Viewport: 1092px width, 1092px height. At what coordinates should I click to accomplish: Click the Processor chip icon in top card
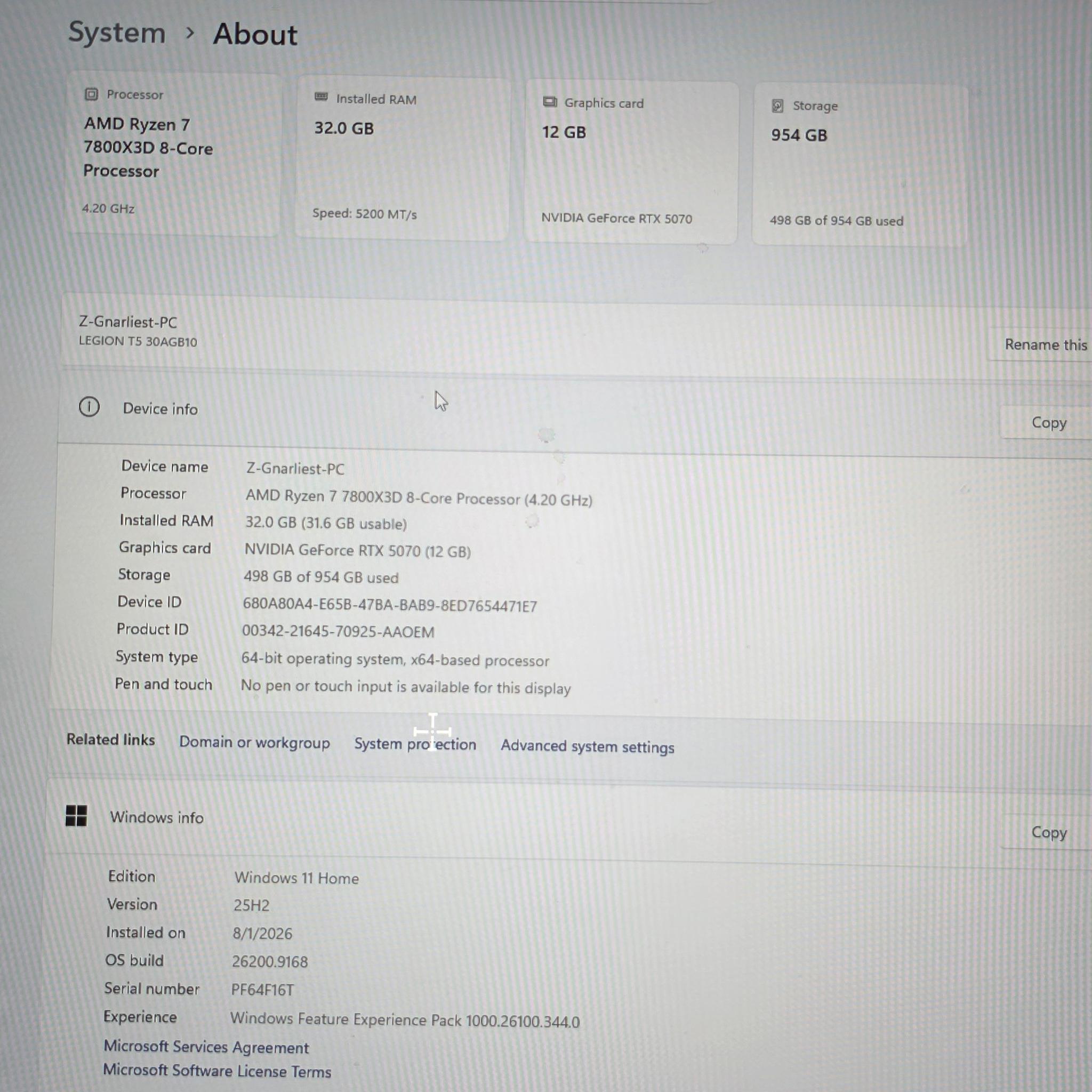[x=91, y=94]
